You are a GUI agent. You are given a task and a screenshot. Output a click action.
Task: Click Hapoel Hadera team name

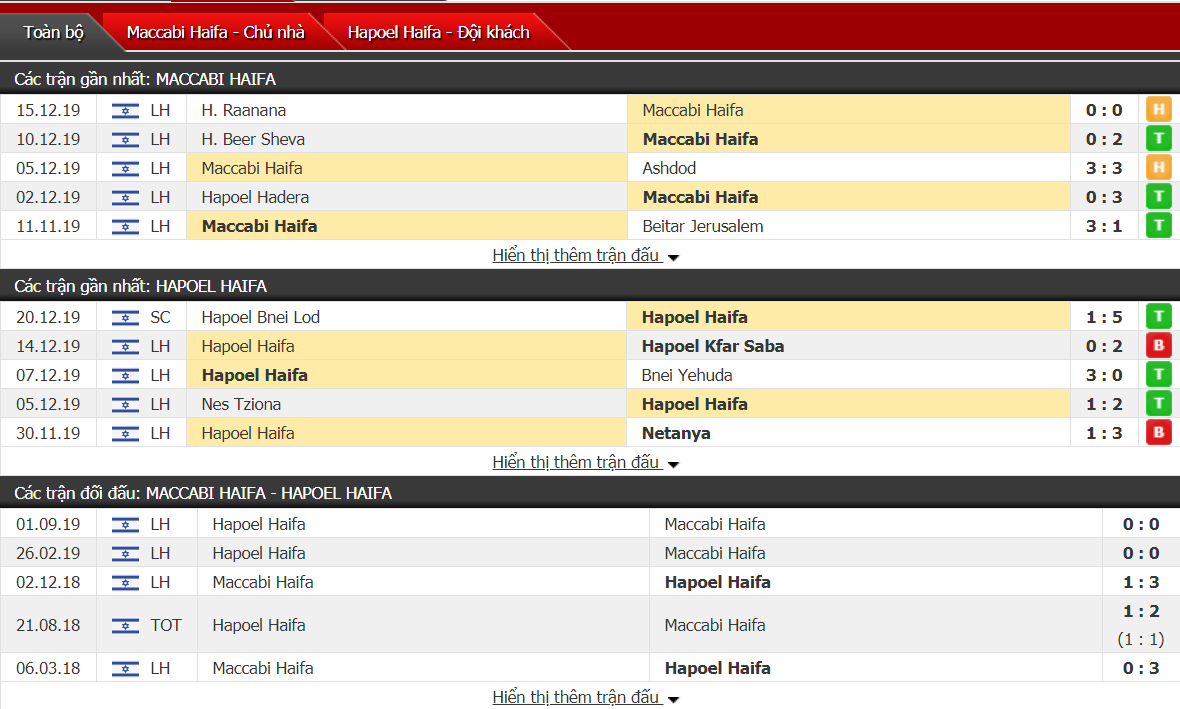(255, 197)
